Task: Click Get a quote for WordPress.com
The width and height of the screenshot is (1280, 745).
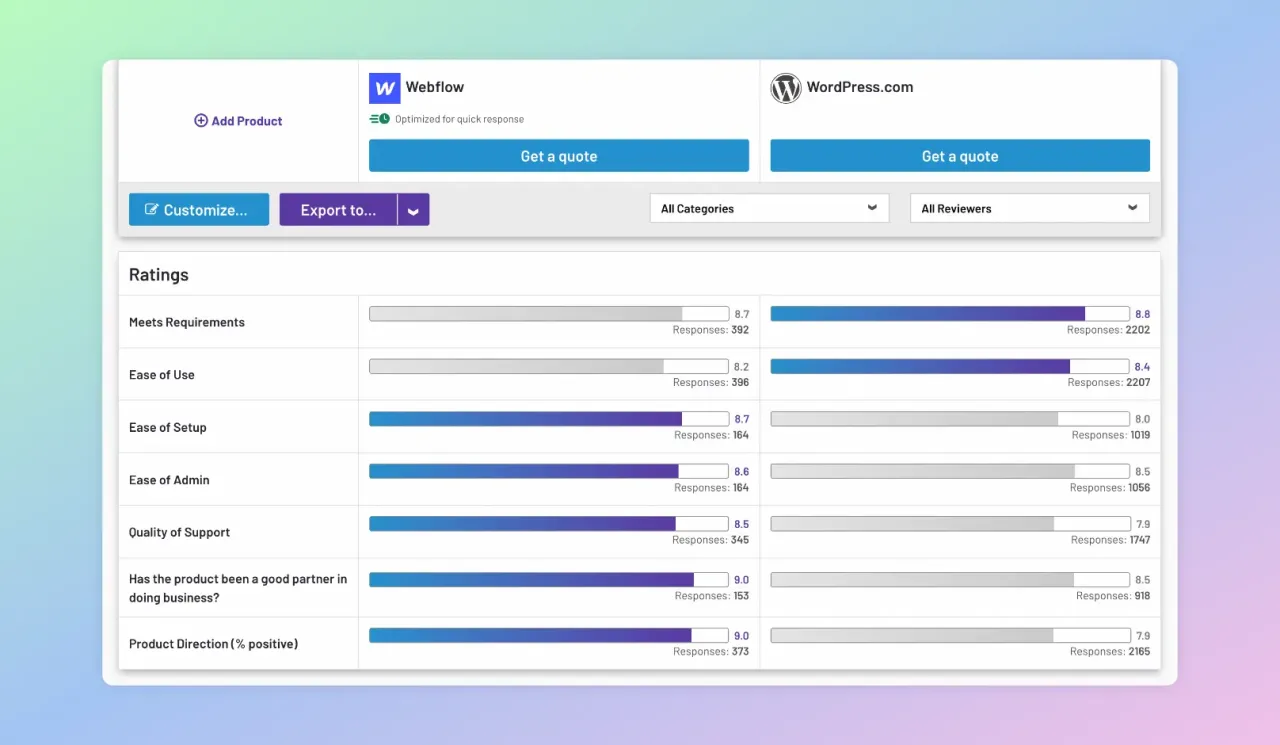Action: click(x=959, y=156)
